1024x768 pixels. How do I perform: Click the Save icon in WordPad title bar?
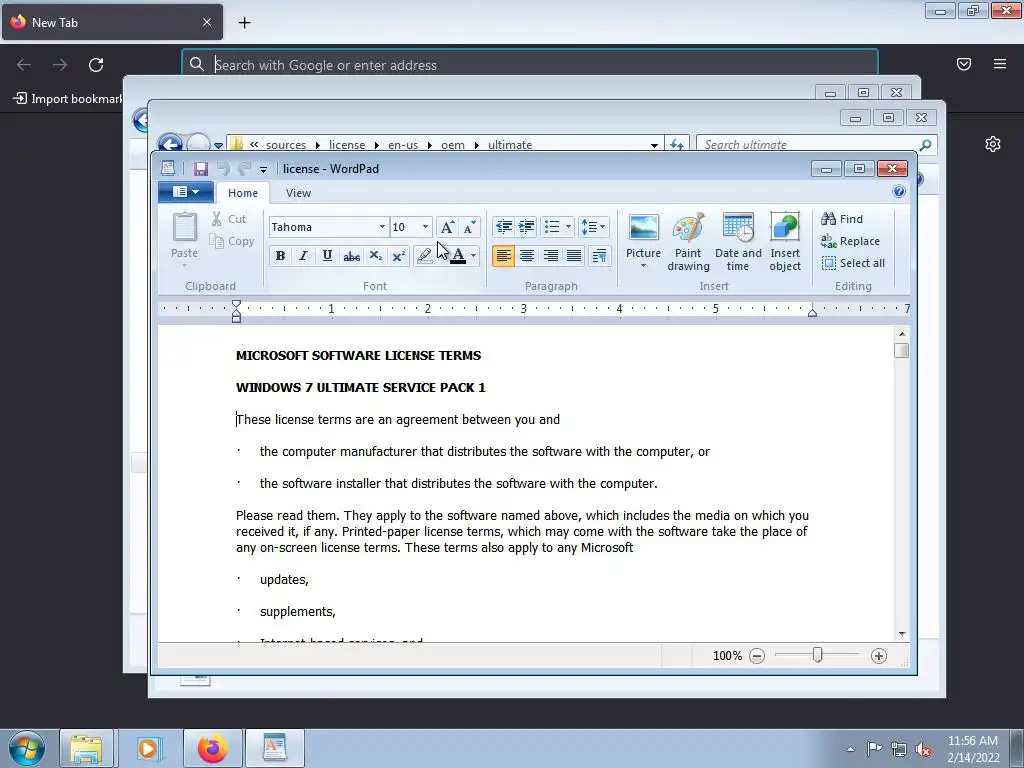(x=200, y=168)
